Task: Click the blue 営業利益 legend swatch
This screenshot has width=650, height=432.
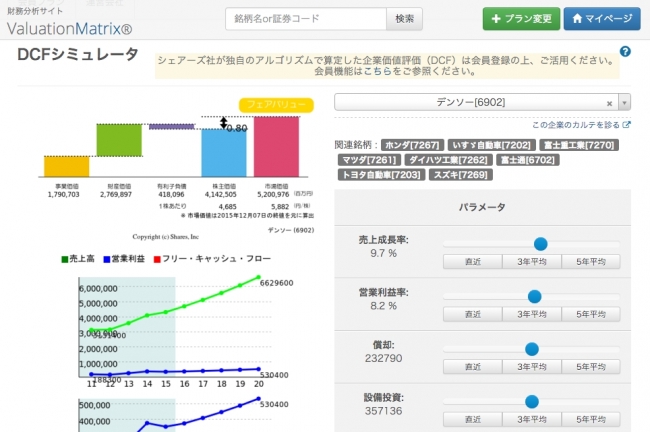Action: point(107,260)
